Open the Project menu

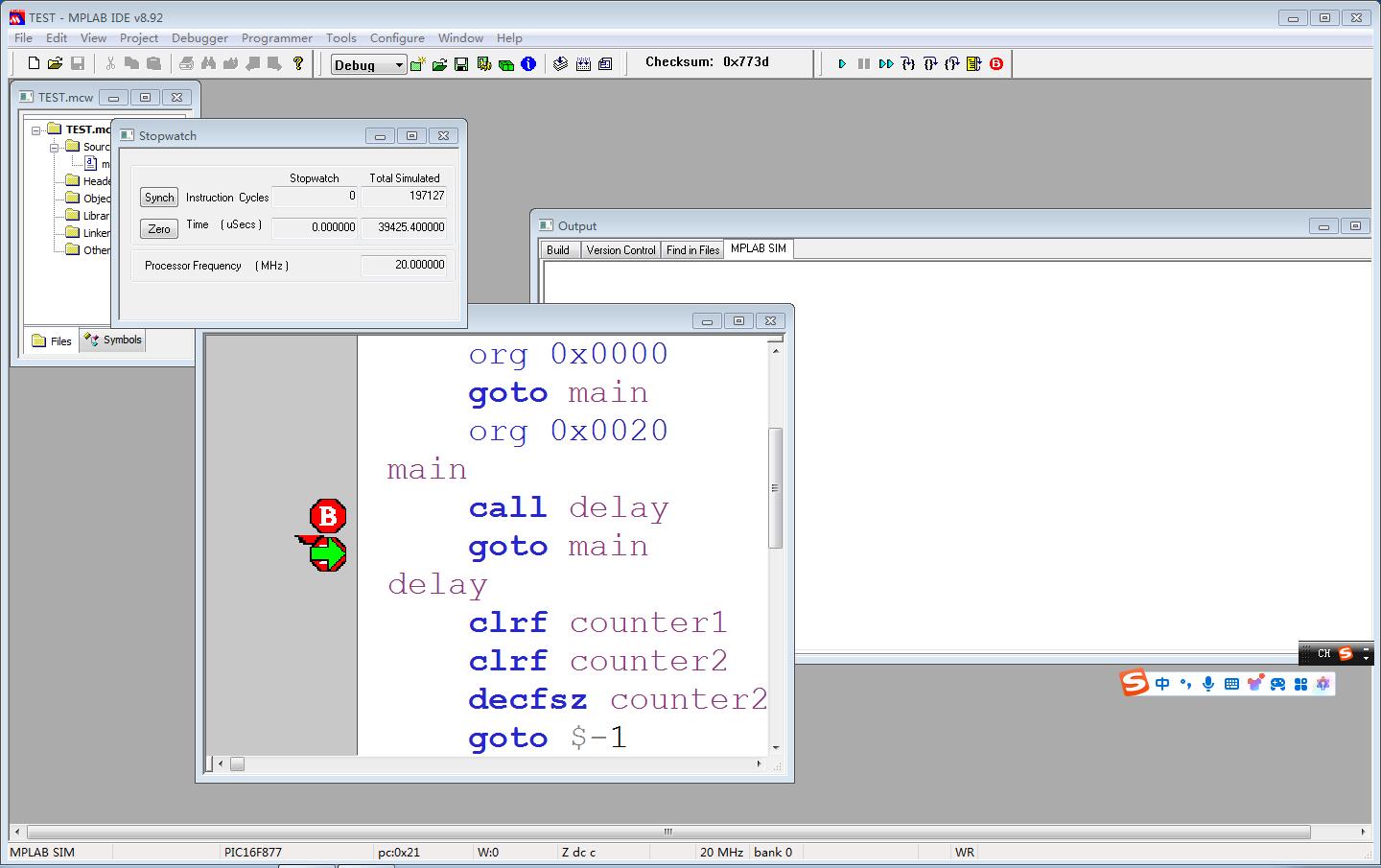139,37
